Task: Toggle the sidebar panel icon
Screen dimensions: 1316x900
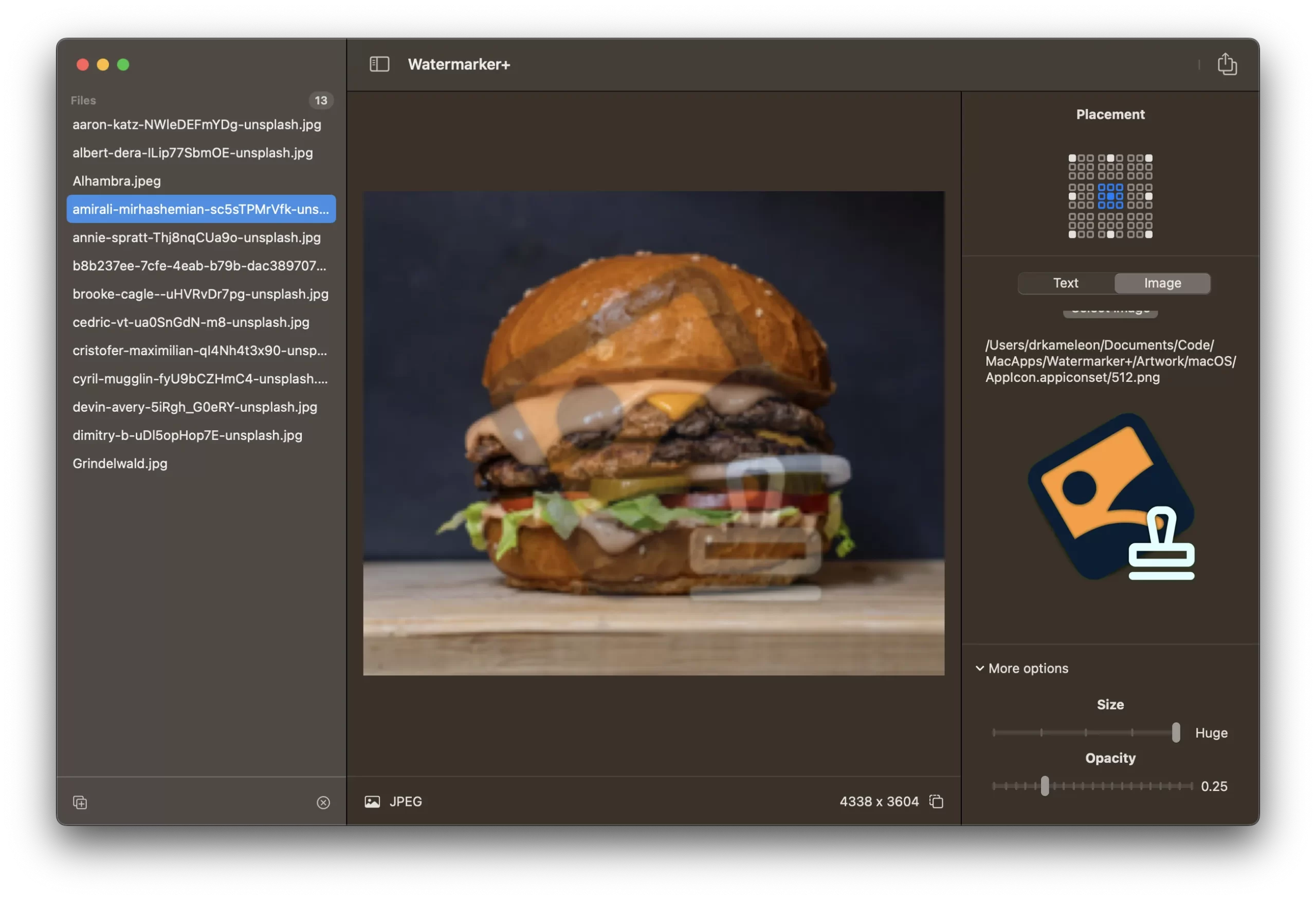Action: tap(379, 64)
